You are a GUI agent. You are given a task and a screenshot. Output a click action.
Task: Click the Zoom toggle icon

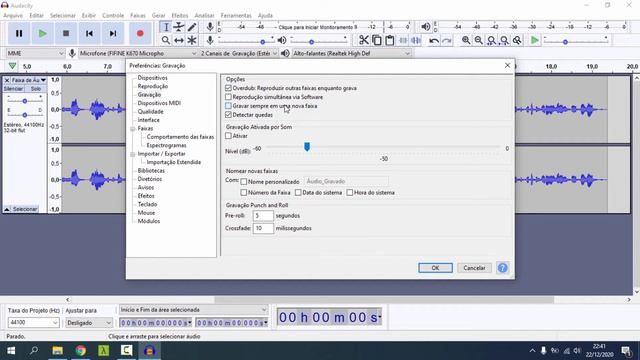click(517, 40)
